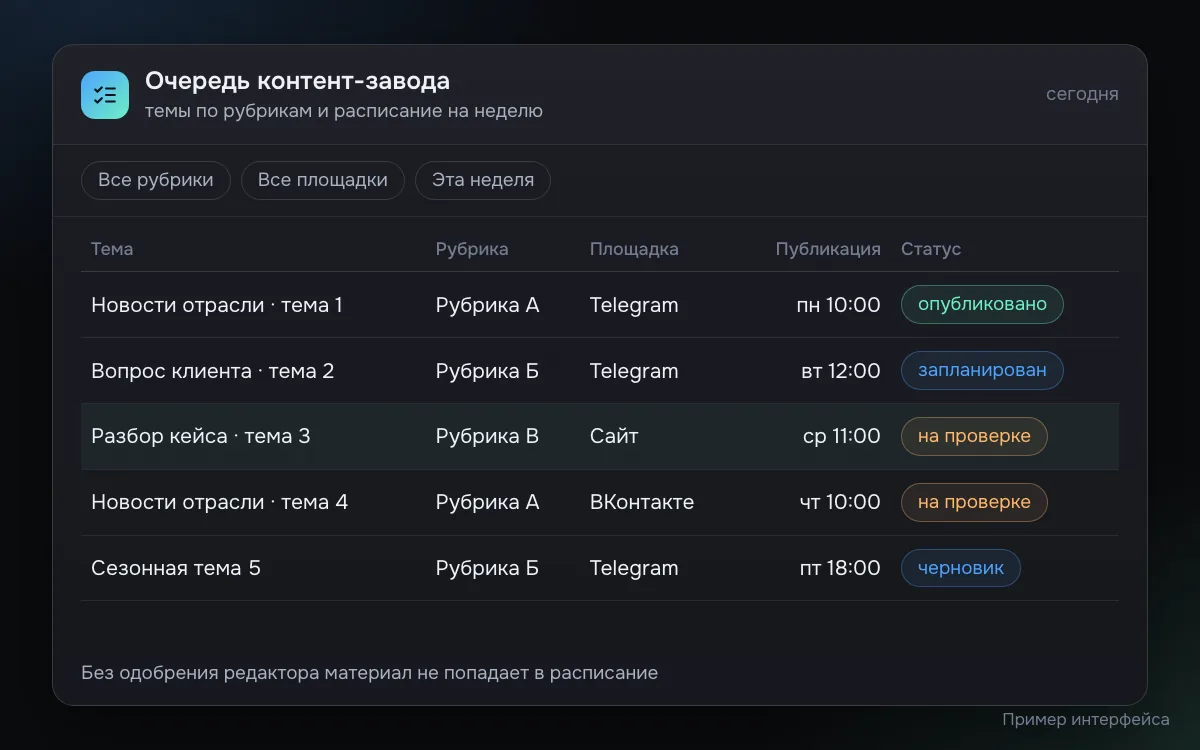Click the "Публикация" column header
Viewport: 1200px width, 750px height.
tap(828, 249)
